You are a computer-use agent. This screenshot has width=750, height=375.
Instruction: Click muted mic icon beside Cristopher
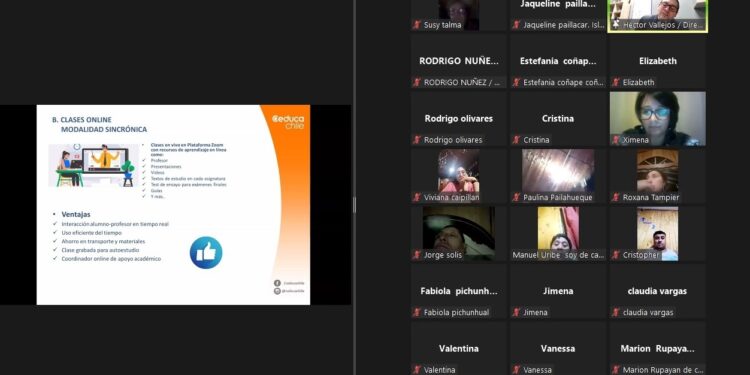click(616, 255)
